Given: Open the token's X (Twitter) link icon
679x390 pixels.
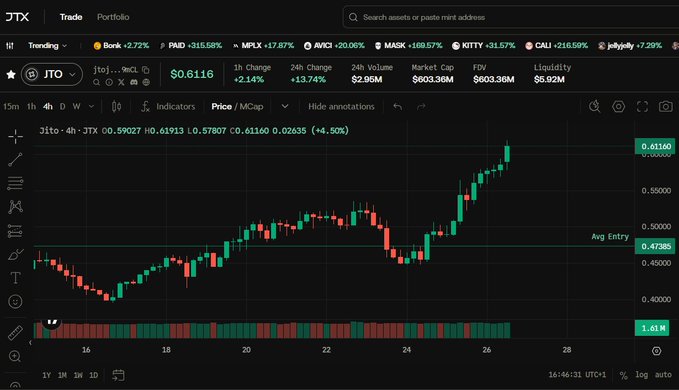Looking at the screenshot, I should point(121,82).
